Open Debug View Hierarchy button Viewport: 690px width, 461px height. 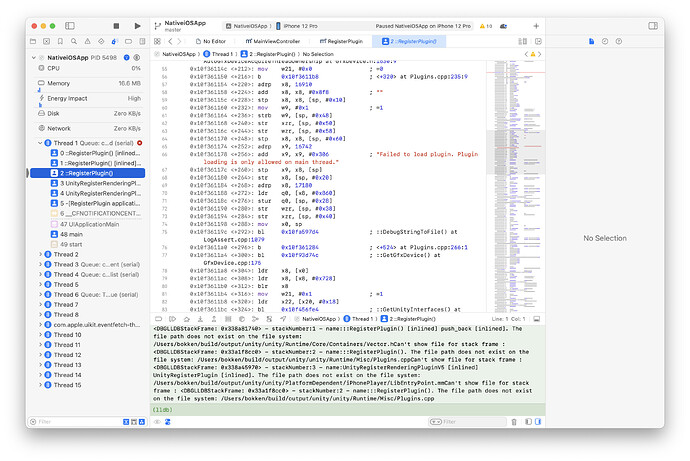[228, 319]
